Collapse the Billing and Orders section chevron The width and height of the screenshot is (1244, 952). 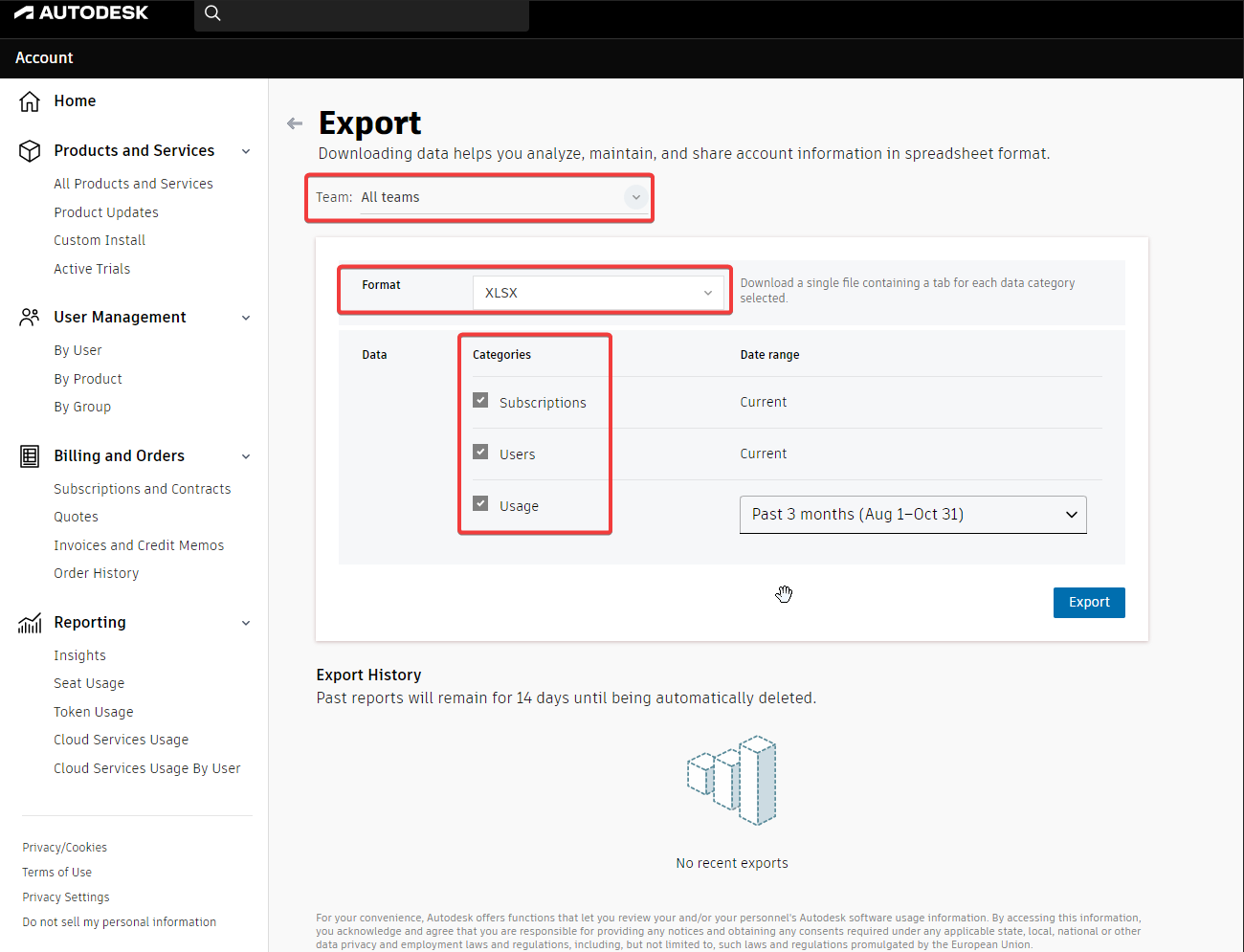[x=246, y=456]
